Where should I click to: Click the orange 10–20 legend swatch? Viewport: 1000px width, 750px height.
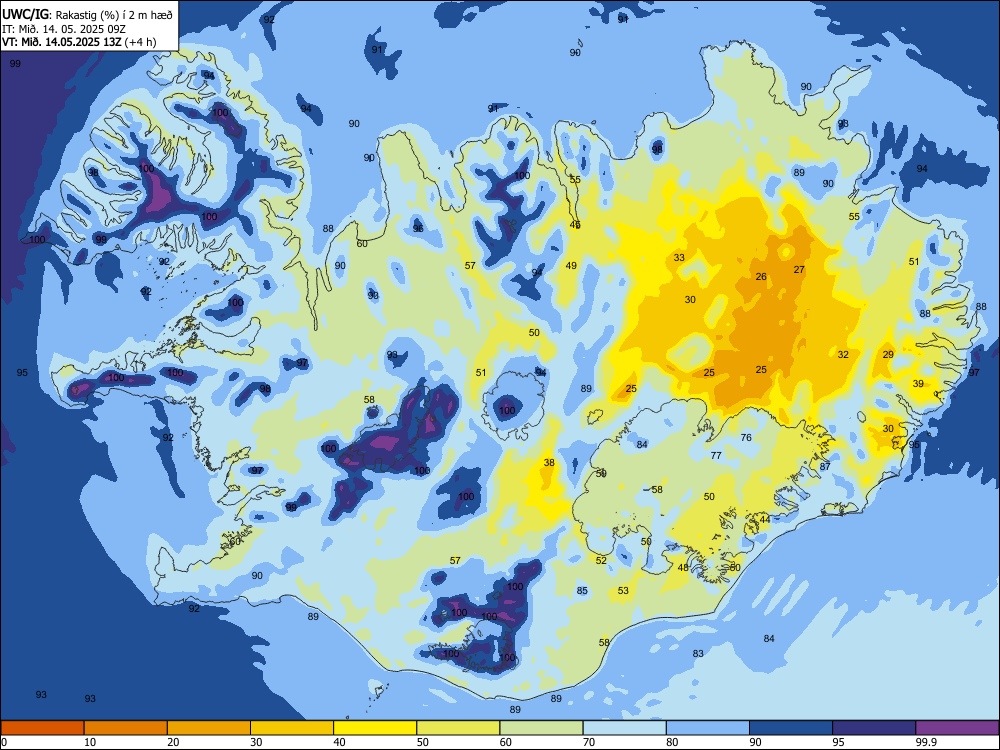click(x=126, y=728)
